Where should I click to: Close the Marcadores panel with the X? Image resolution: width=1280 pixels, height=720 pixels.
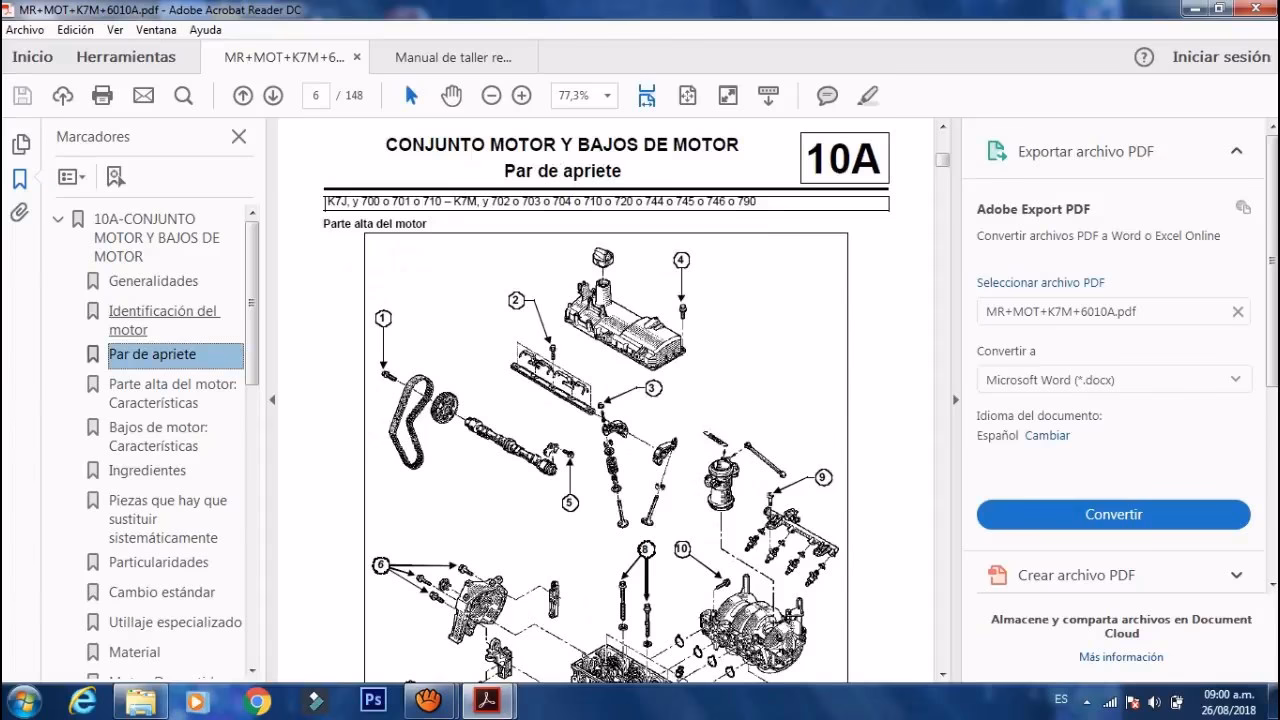(x=238, y=136)
